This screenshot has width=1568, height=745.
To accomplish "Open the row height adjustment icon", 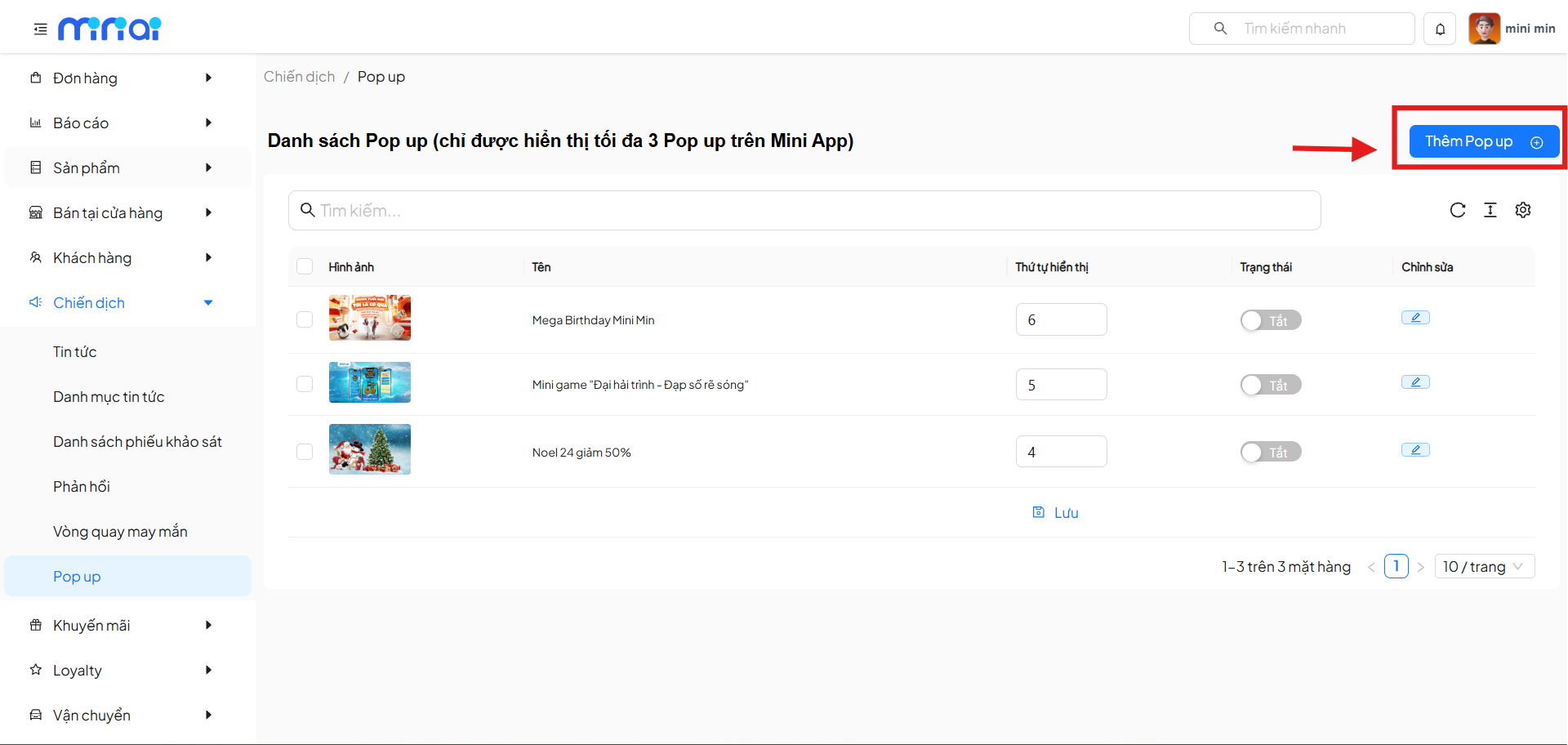I will coord(1490,210).
